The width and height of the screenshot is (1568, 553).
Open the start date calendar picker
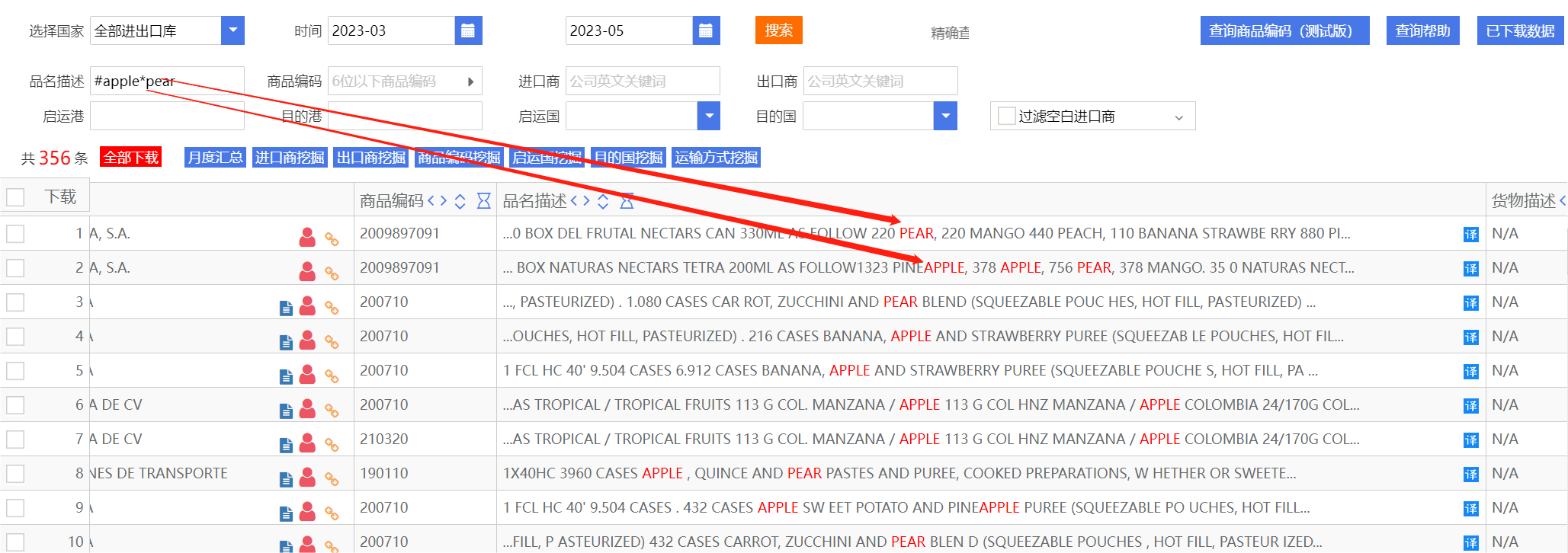click(468, 30)
